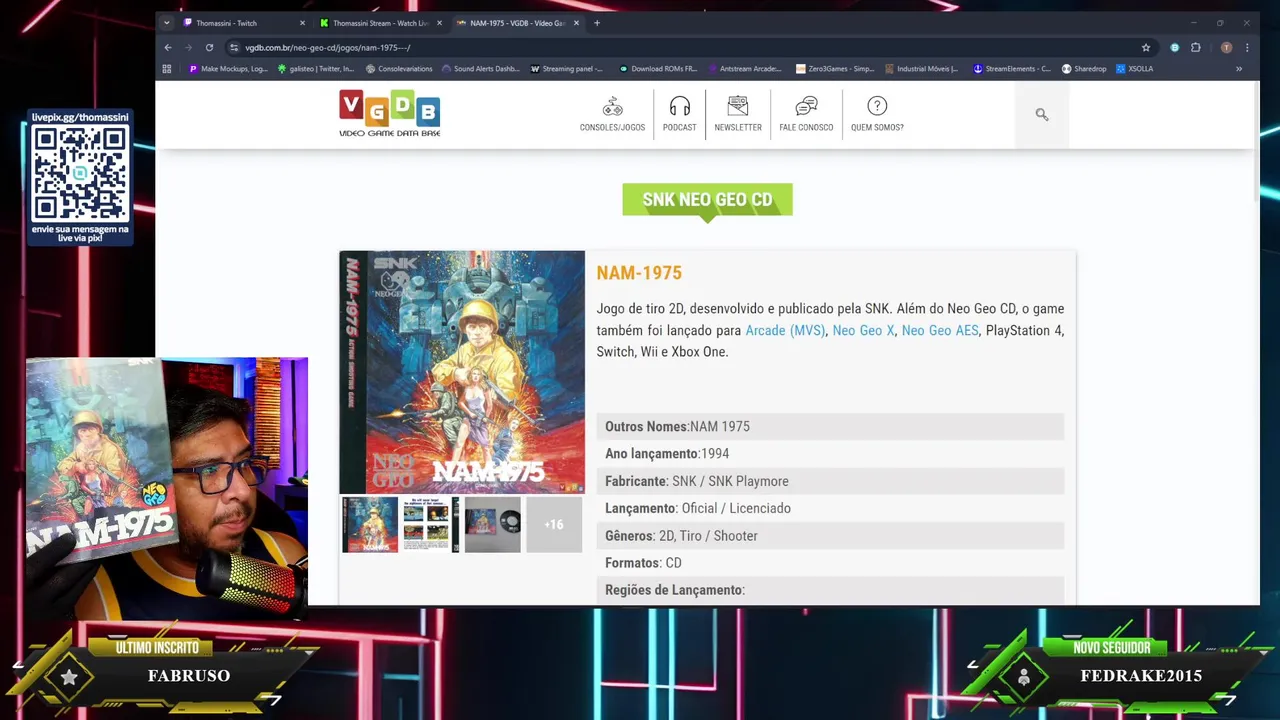
Task: Open Antstream Arcade bookmark
Action: tap(745, 69)
